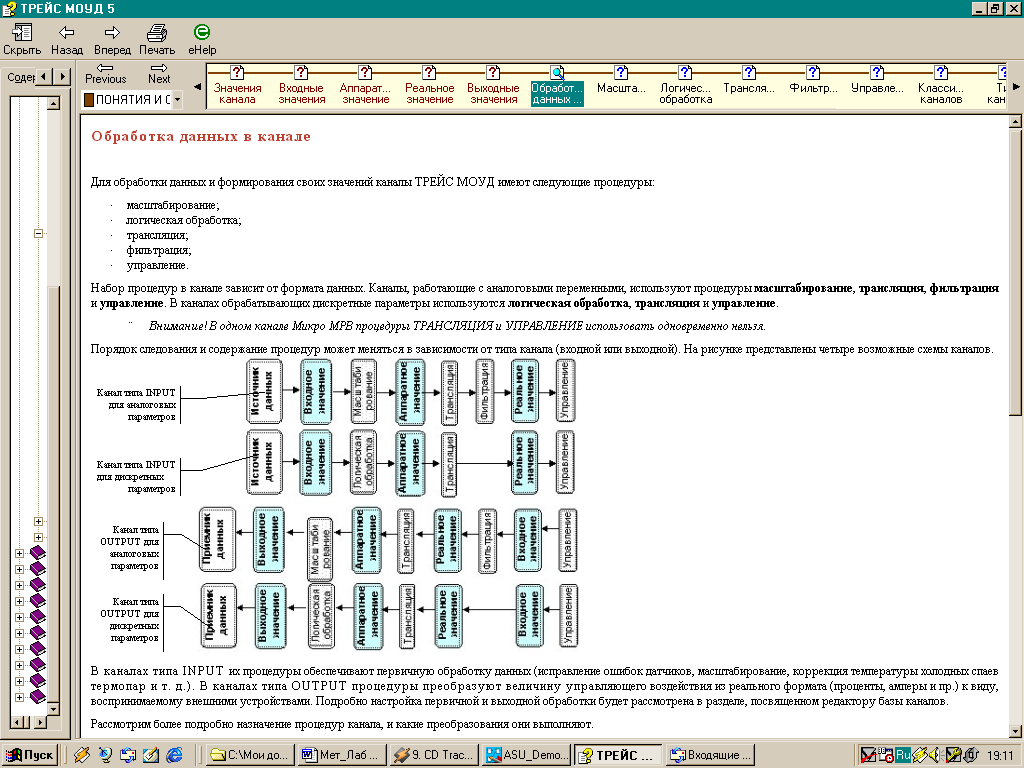Collapse the open tree node with the minus box

[x=38, y=233]
